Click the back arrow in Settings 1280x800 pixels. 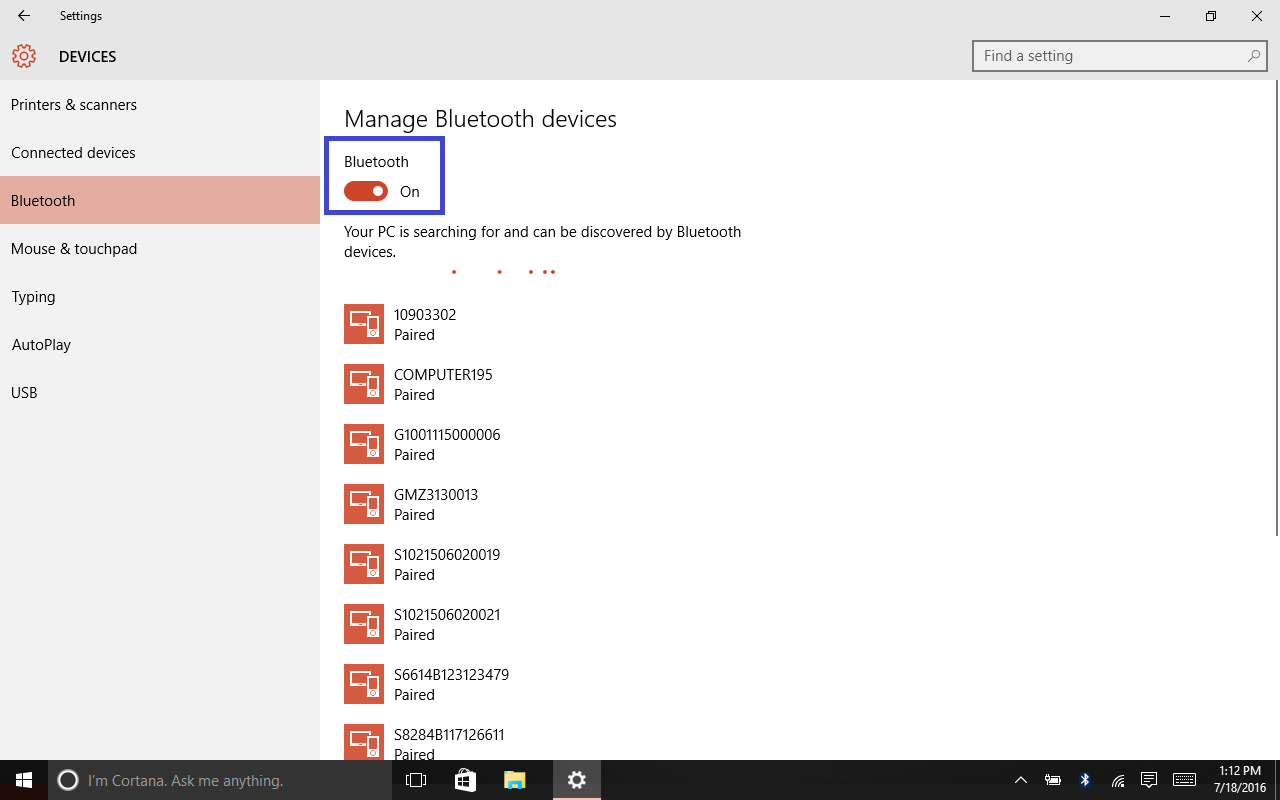(24, 16)
